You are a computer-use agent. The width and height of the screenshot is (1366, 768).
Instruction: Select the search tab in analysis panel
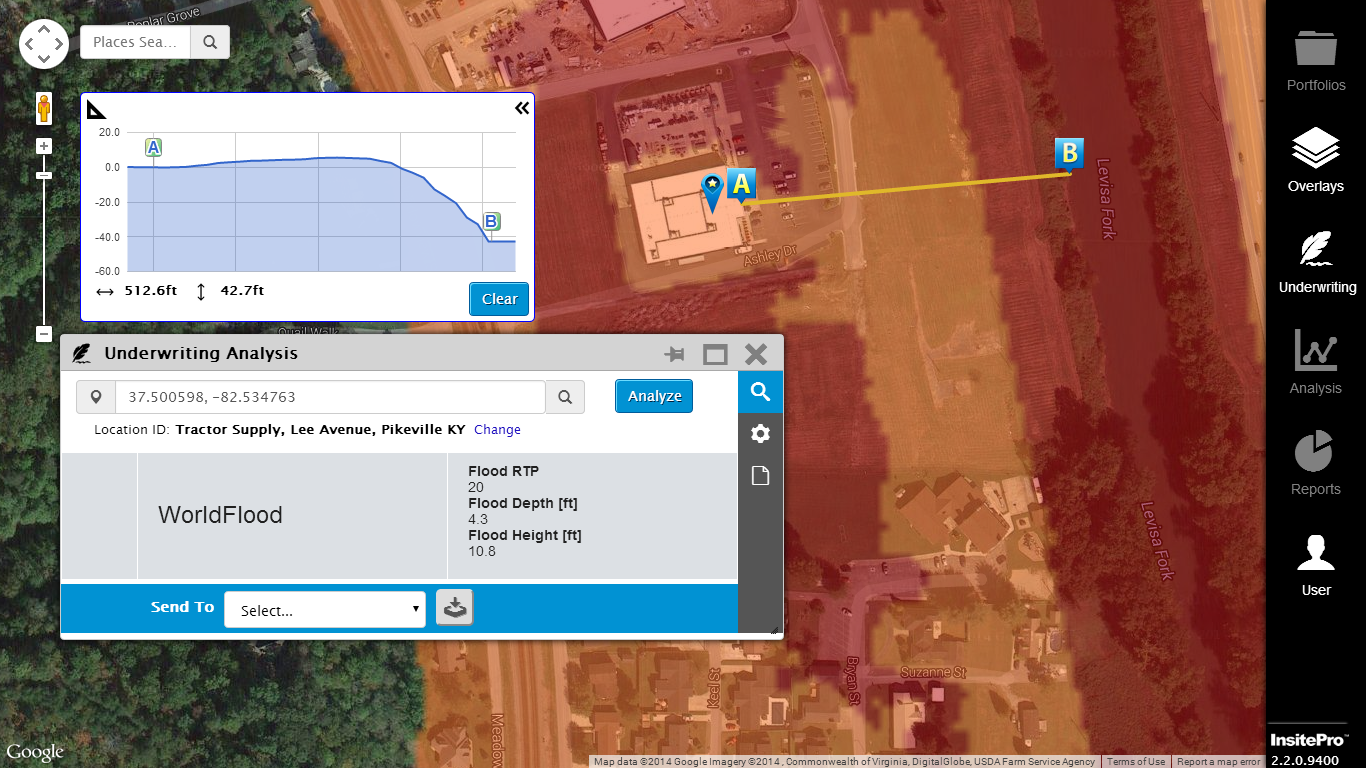click(x=760, y=392)
